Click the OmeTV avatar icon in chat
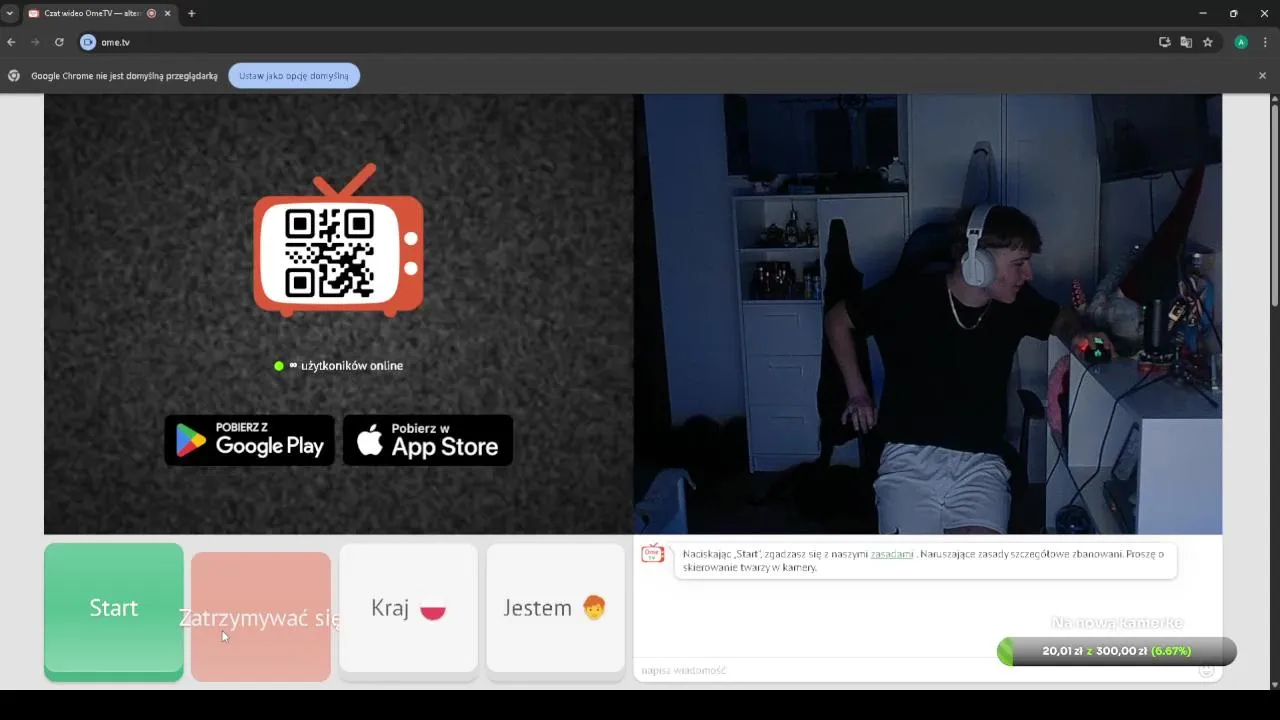 (653, 554)
